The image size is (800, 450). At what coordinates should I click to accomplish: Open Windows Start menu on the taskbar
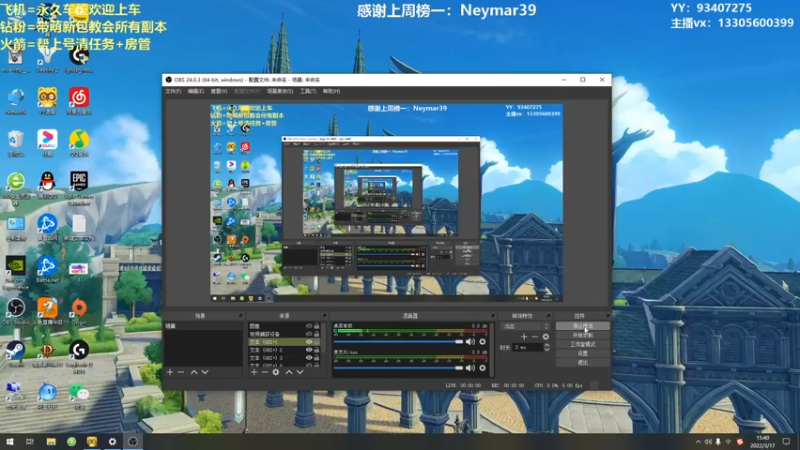tap(10, 442)
